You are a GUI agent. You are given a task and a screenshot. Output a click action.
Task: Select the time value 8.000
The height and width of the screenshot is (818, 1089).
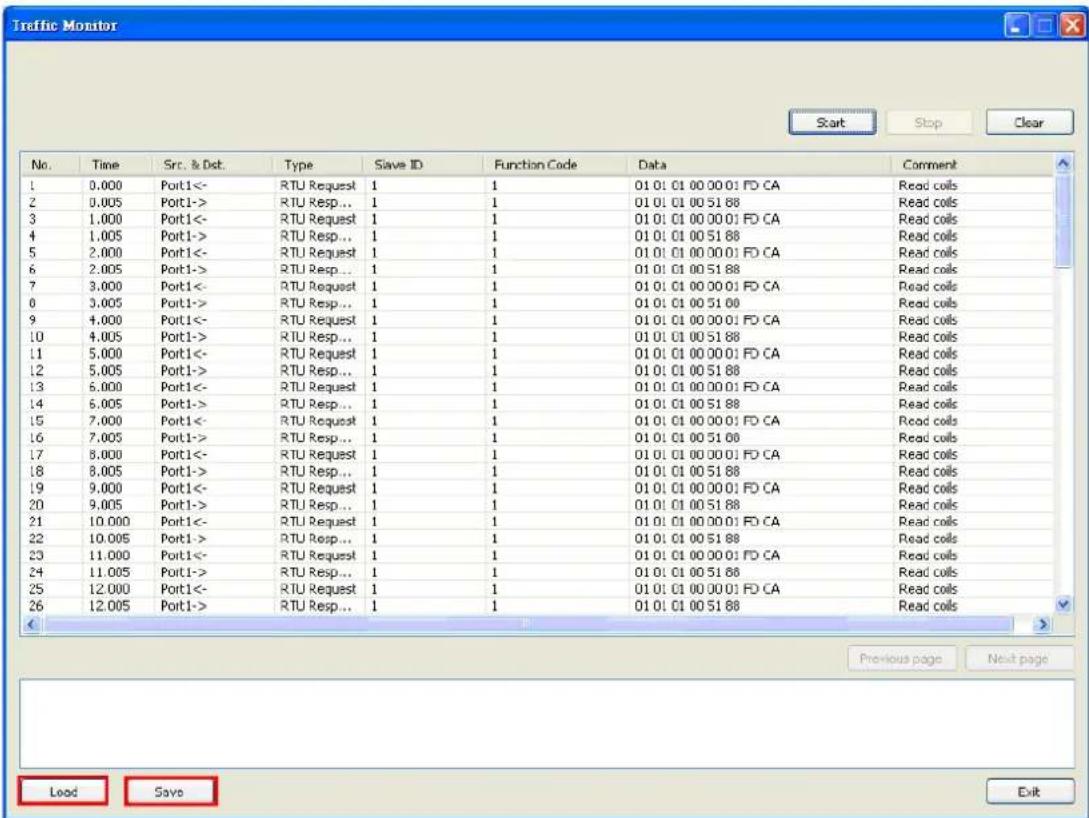(106, 455)
